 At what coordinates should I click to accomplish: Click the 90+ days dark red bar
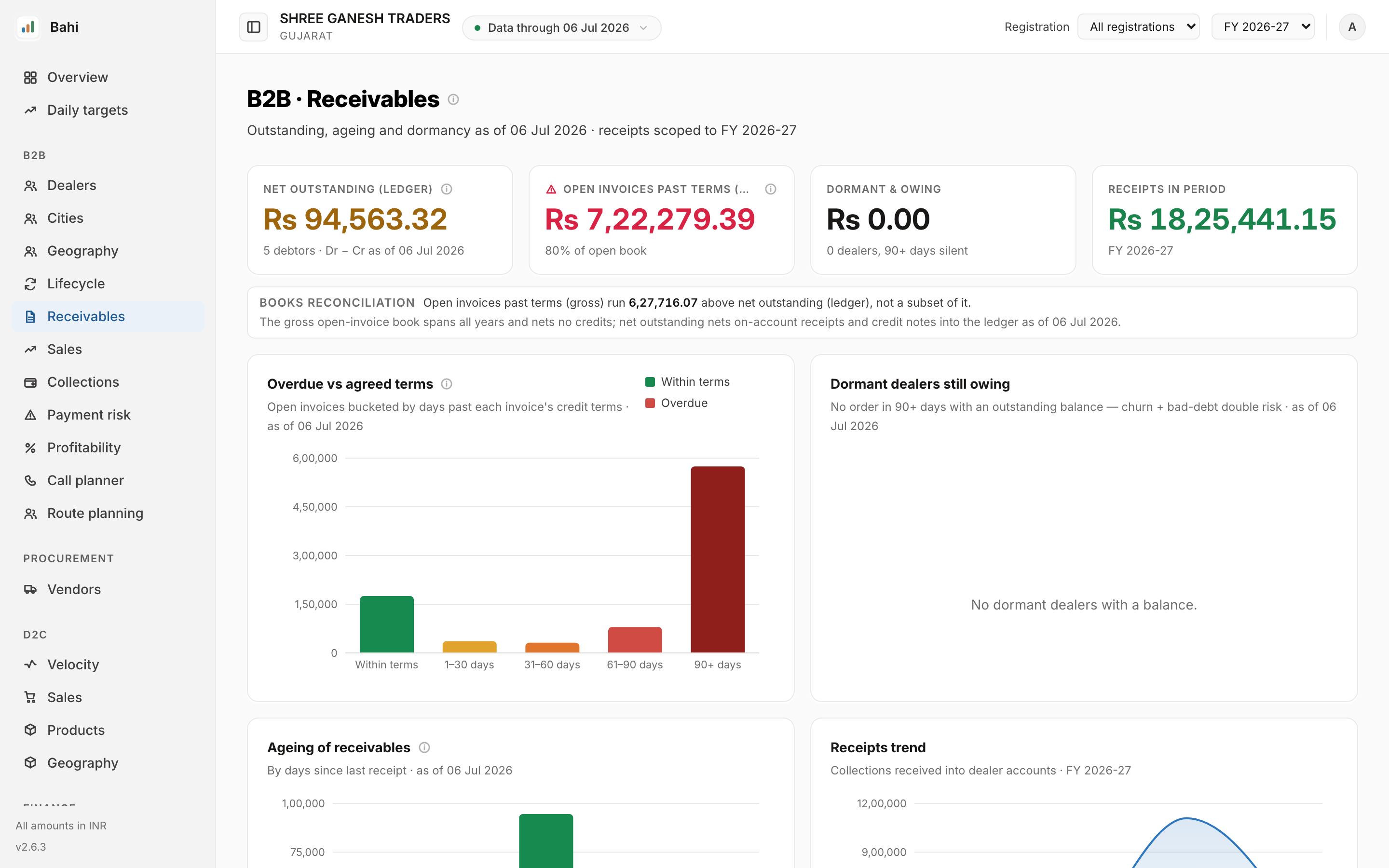(718, 559)
